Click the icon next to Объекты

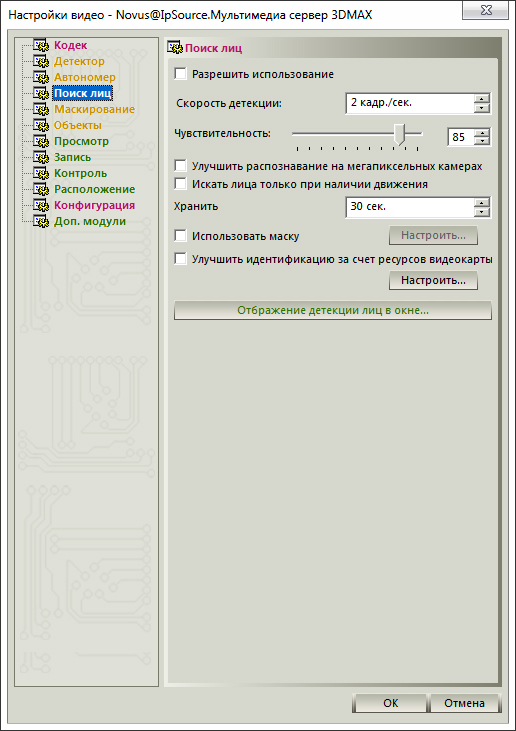(41, 125)
